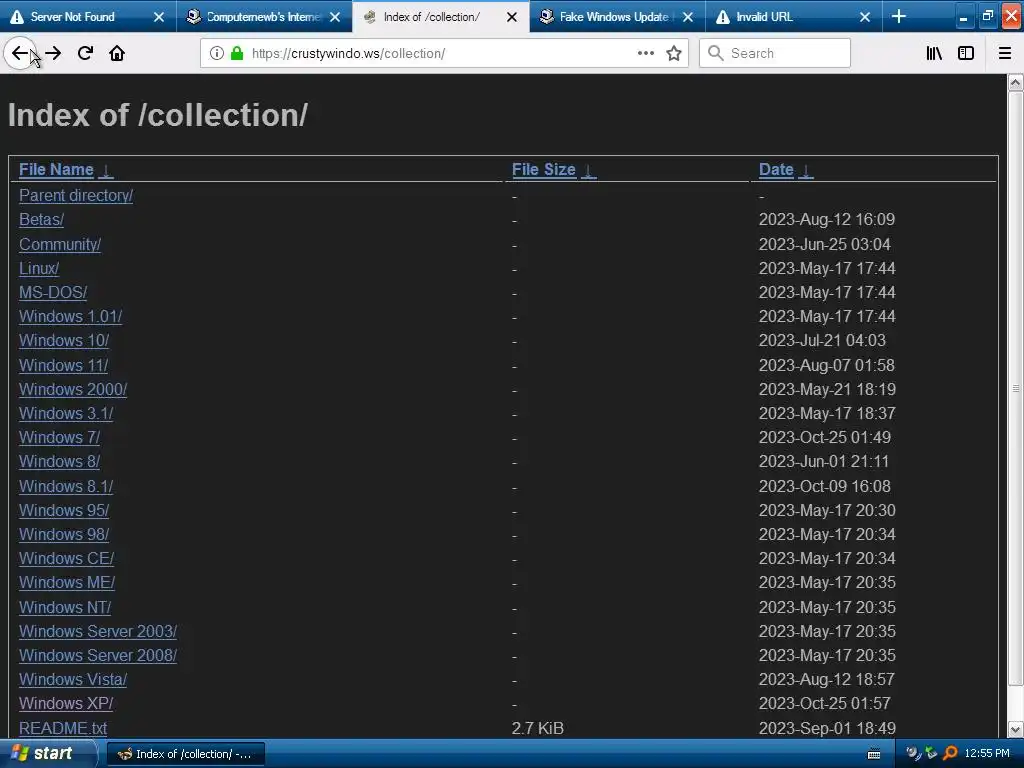Open the Windows NT folder
1024x768 pixels.
65,607
